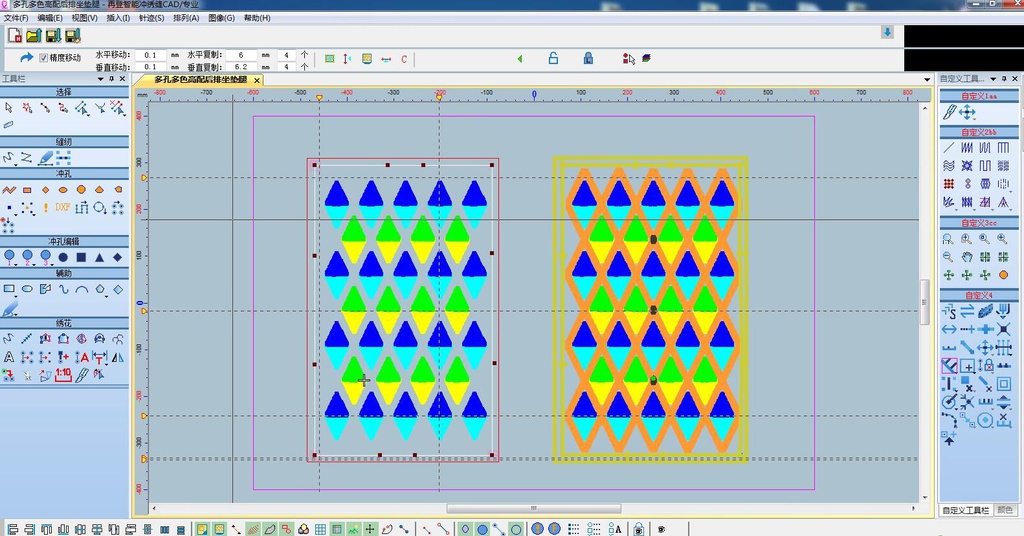
Task: Pin the 工具栏 panel using pushpin
Action: coord(110,79)
